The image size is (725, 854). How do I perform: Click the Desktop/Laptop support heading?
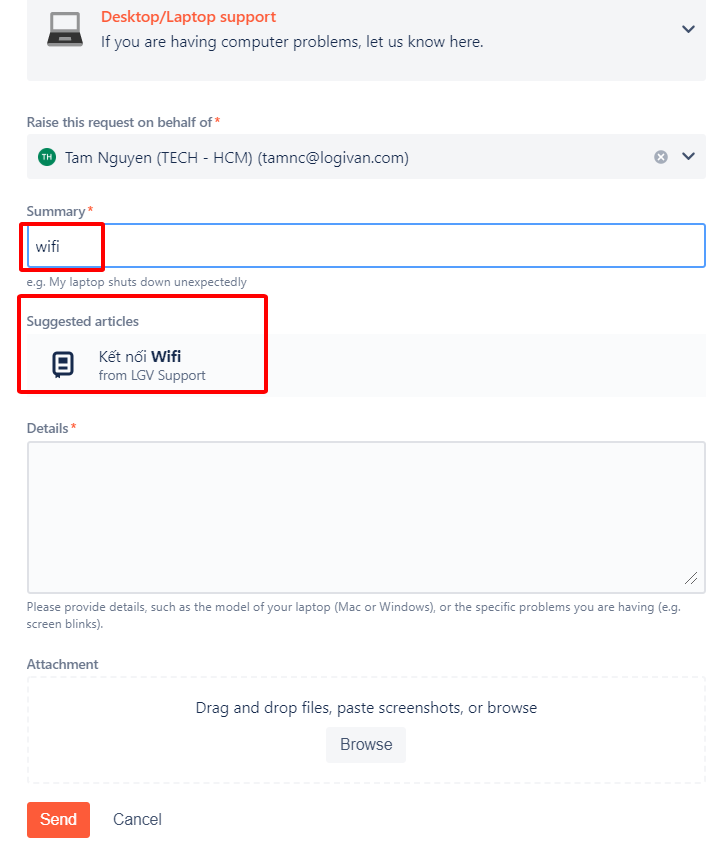pyautogui.click(x=188, y=17)
